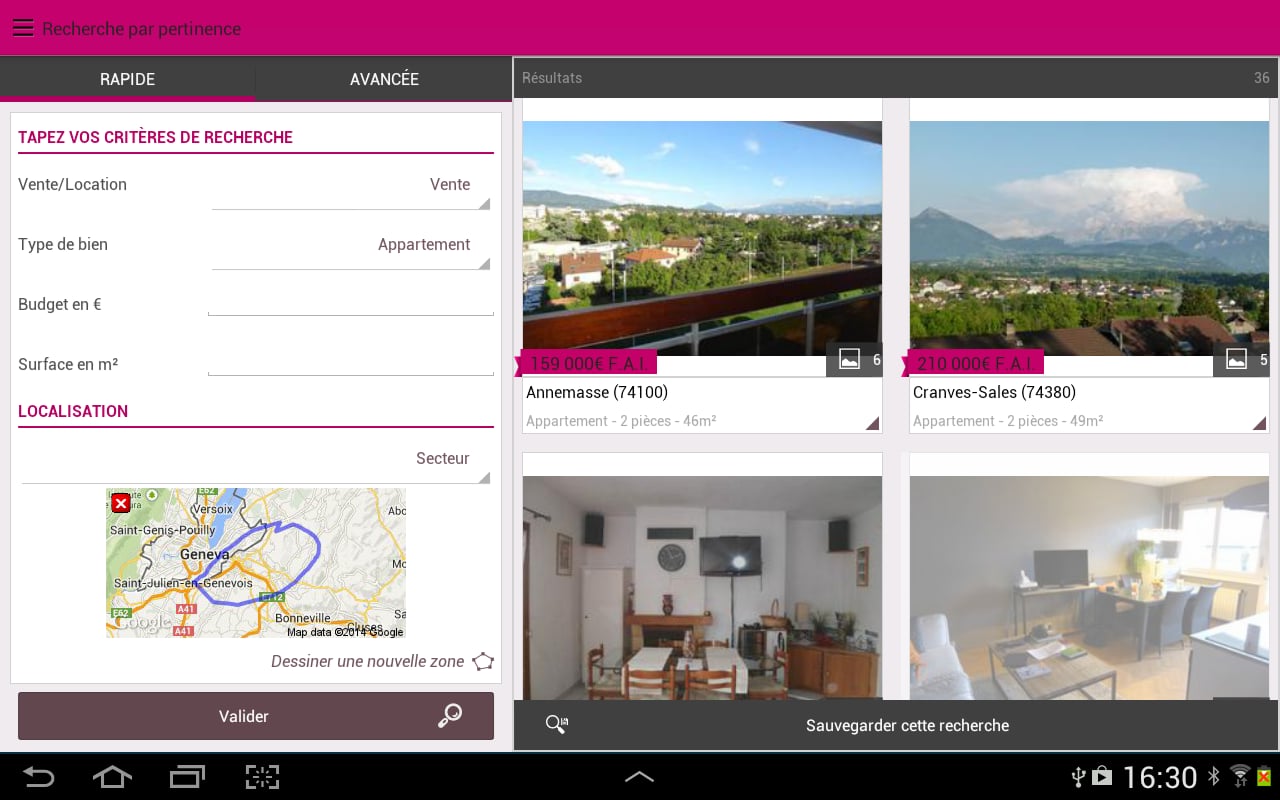Tap the battery status icon
This screenshot has width=1280, height=800.
pyautogui.click(x=1264, y=777)
